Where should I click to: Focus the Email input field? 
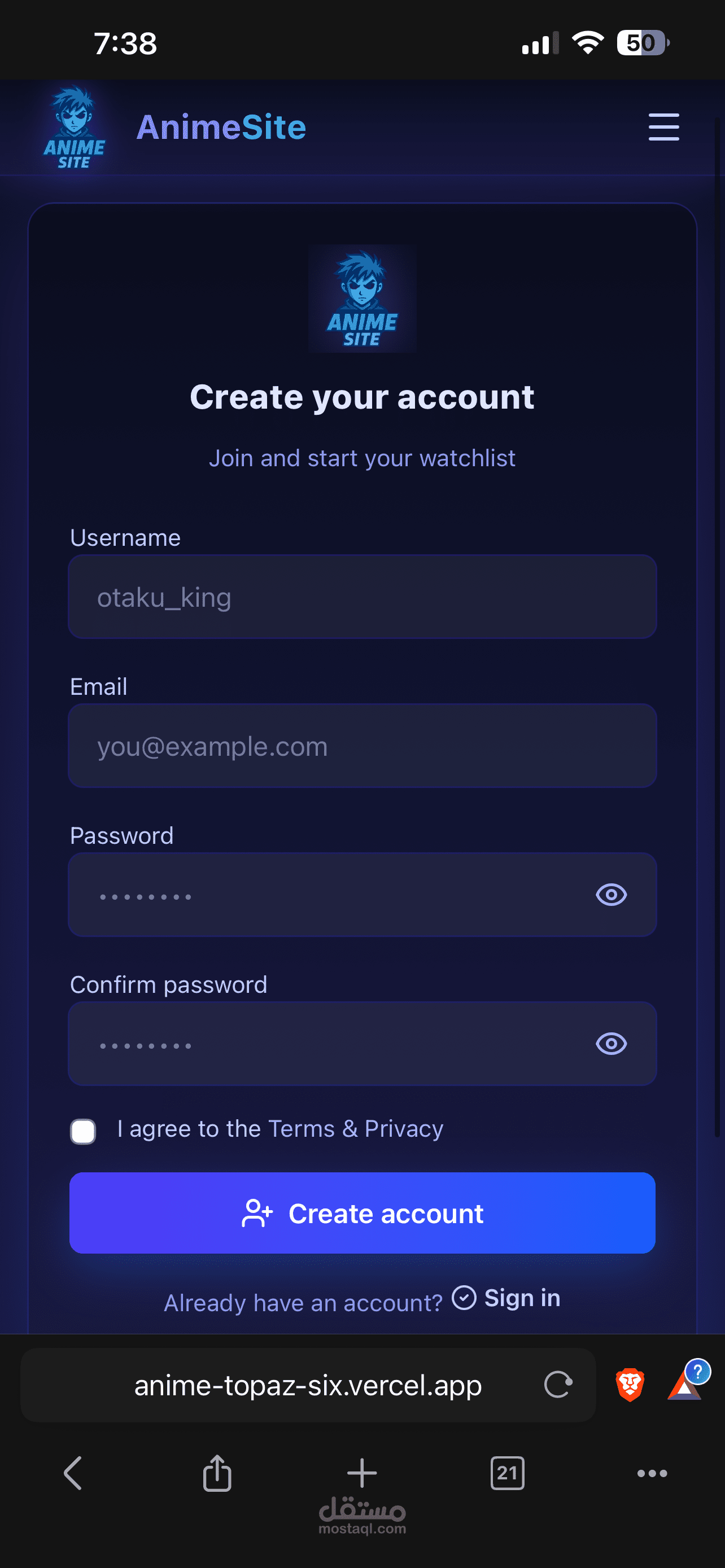coord(362,746)
